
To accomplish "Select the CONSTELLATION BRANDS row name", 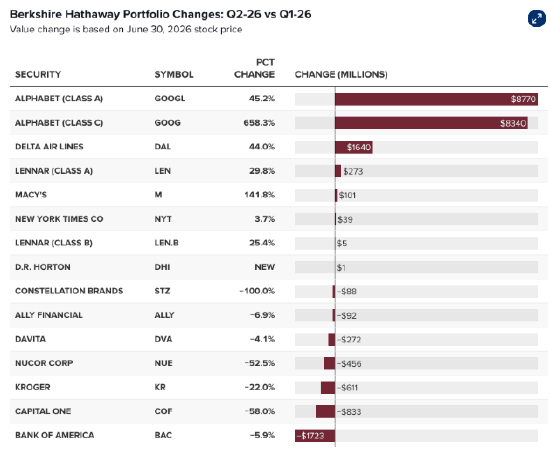I will pos(69,291).
